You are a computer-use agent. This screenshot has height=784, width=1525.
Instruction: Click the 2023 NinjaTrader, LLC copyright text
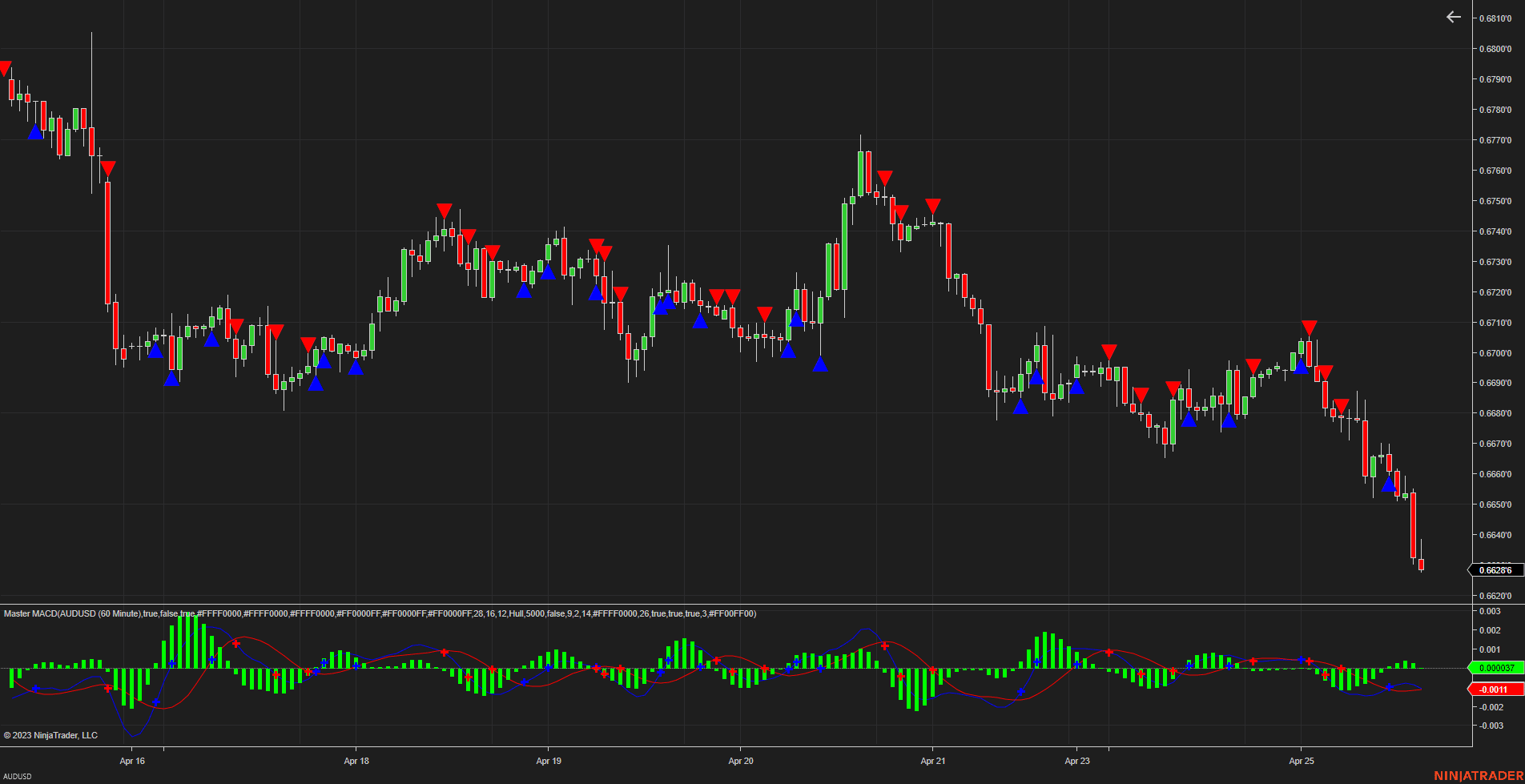[50, 735]
